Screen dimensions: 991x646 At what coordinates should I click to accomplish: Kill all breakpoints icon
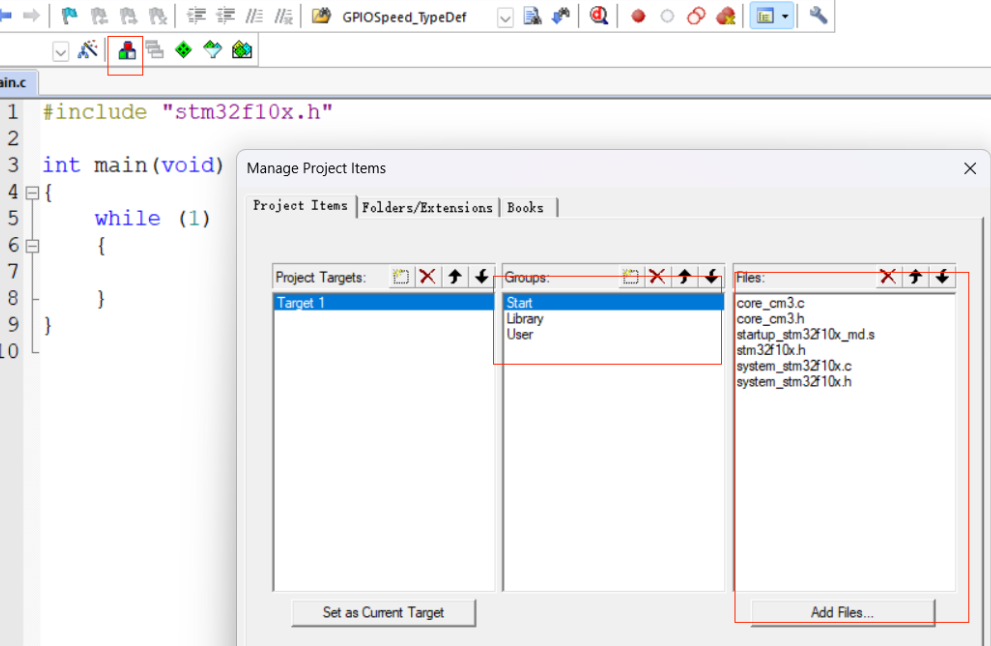pyautogui.click(x=726, y=16)
